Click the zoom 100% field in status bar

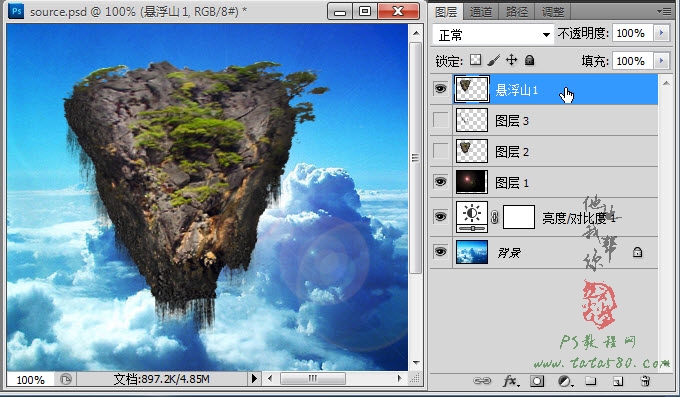(x=30, y=380)
